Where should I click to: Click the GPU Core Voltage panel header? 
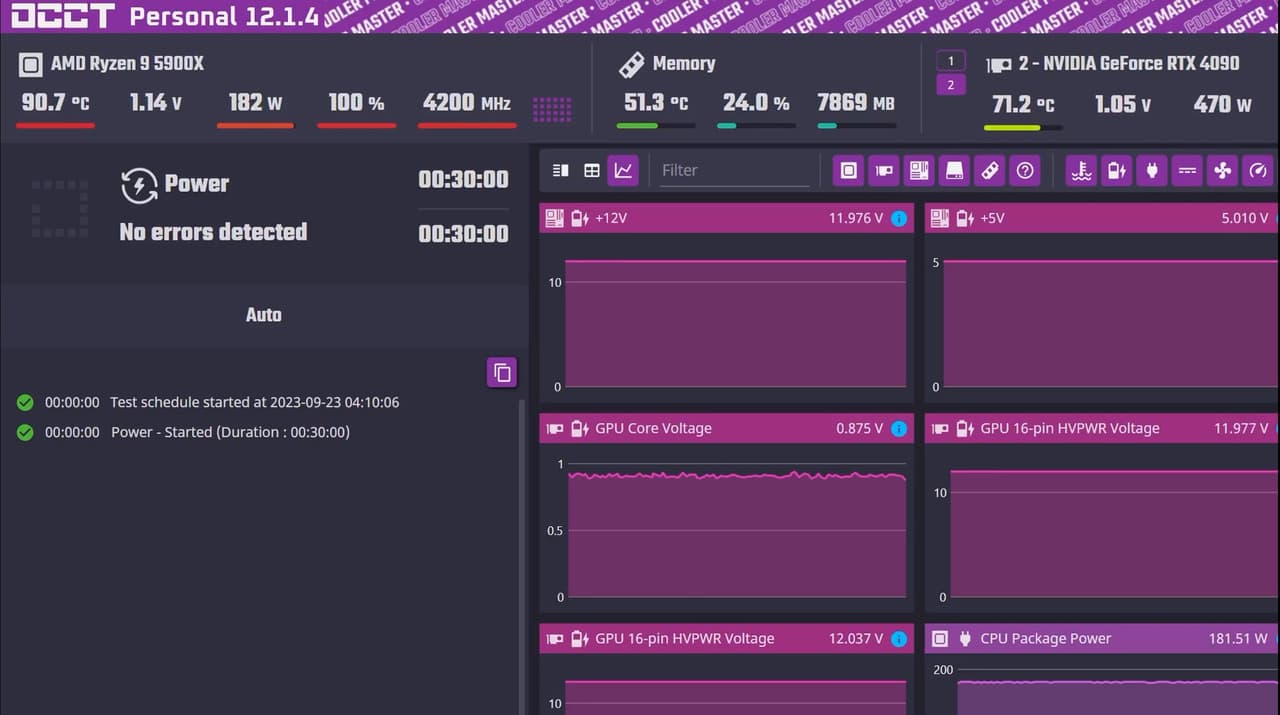pyautogui.click(x=726, y=429)
